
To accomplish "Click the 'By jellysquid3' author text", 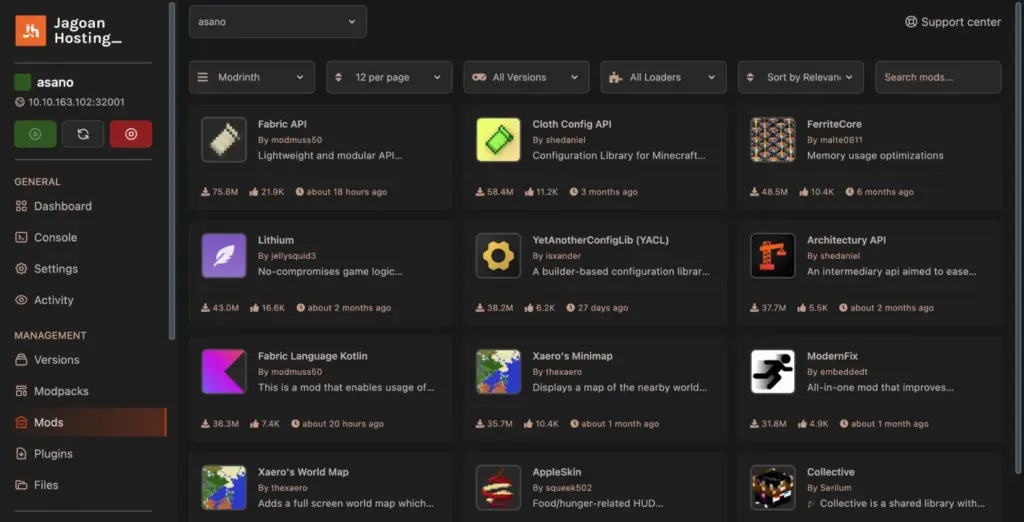I will coord(287,255).
